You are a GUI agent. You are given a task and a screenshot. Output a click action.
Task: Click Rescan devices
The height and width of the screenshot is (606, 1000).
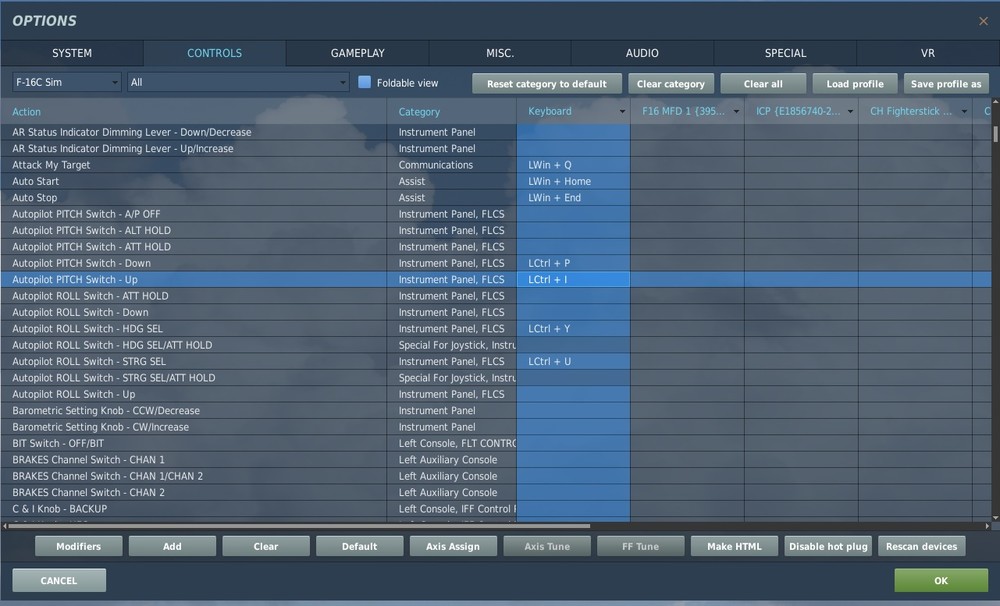pyautogui.click(x=920, y=546)
